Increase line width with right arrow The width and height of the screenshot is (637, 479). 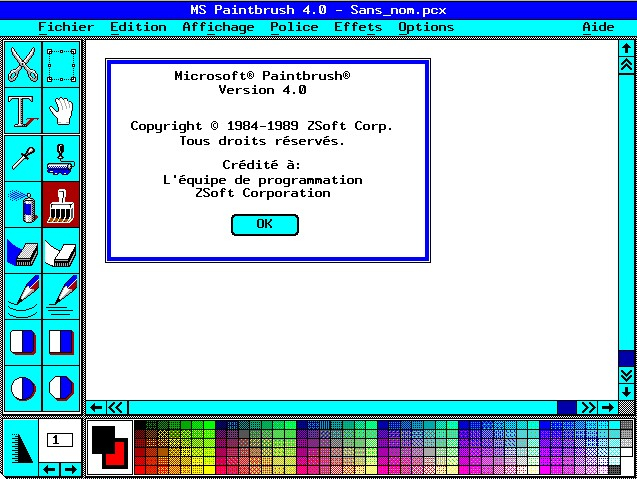click(x=71, y=469)
